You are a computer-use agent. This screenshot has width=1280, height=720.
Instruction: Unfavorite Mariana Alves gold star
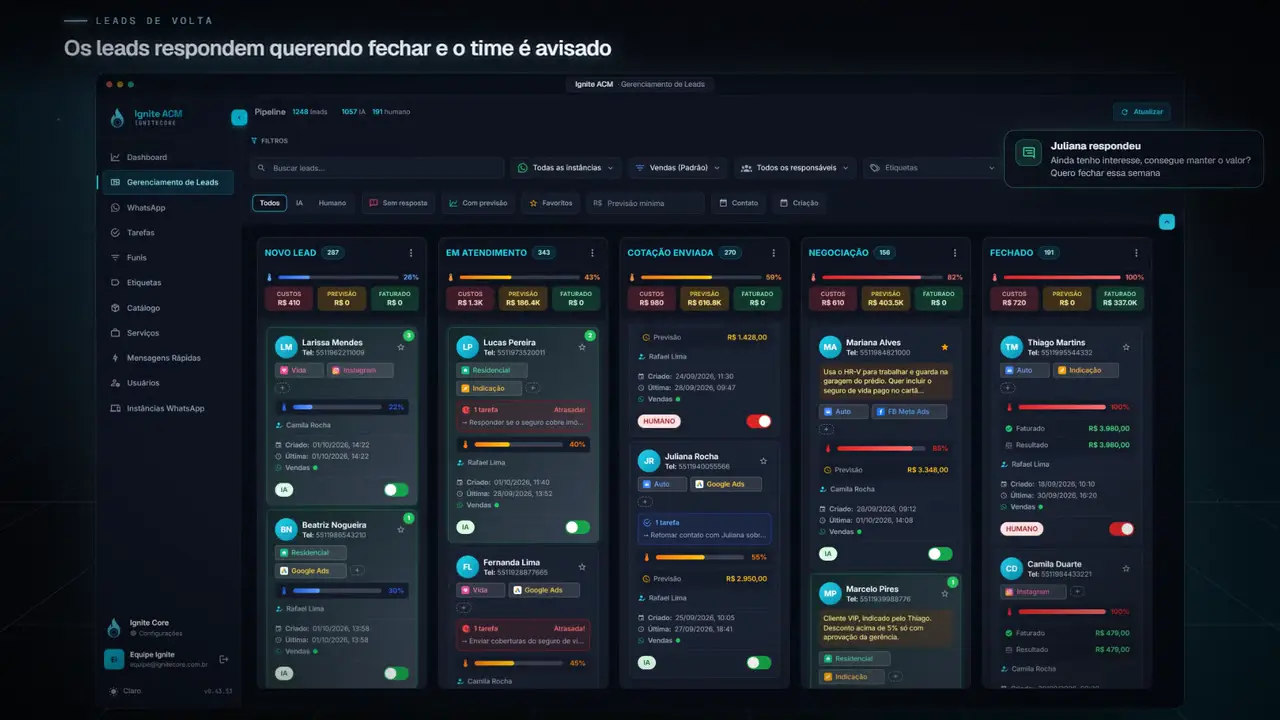pyautogui.click(x=945, y=347)
